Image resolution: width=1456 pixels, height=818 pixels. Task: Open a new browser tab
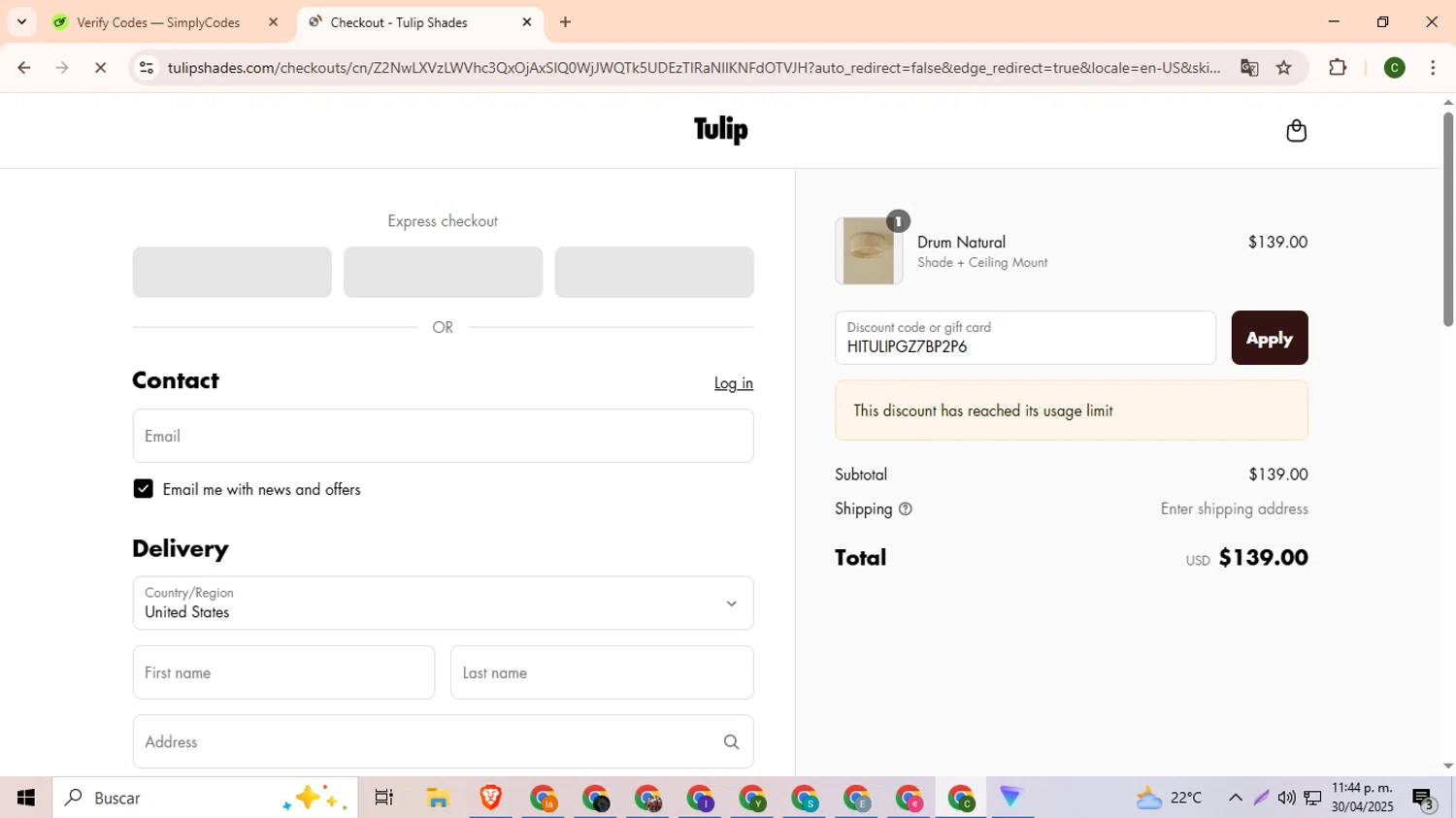[566, 22]
